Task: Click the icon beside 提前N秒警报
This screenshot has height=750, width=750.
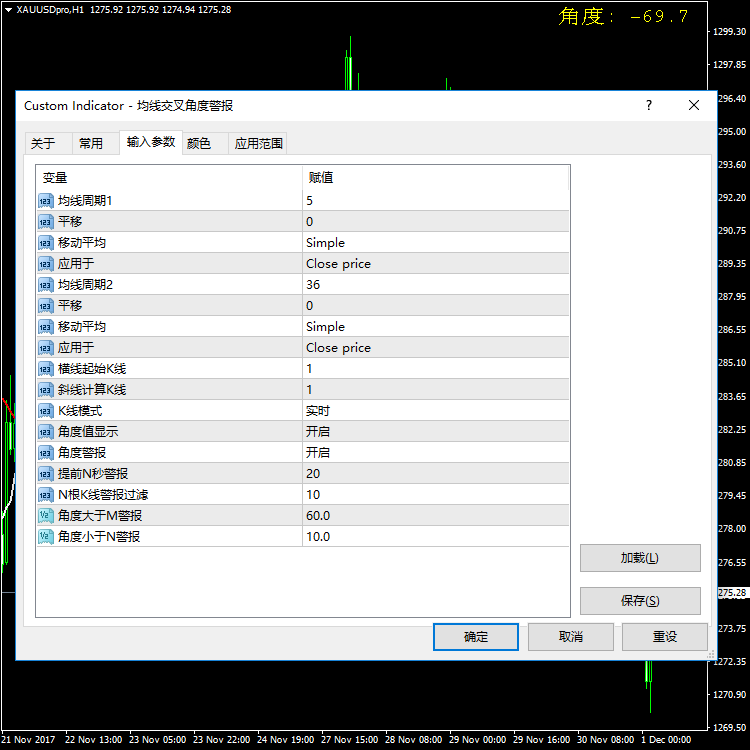Action: coord(45,474)
